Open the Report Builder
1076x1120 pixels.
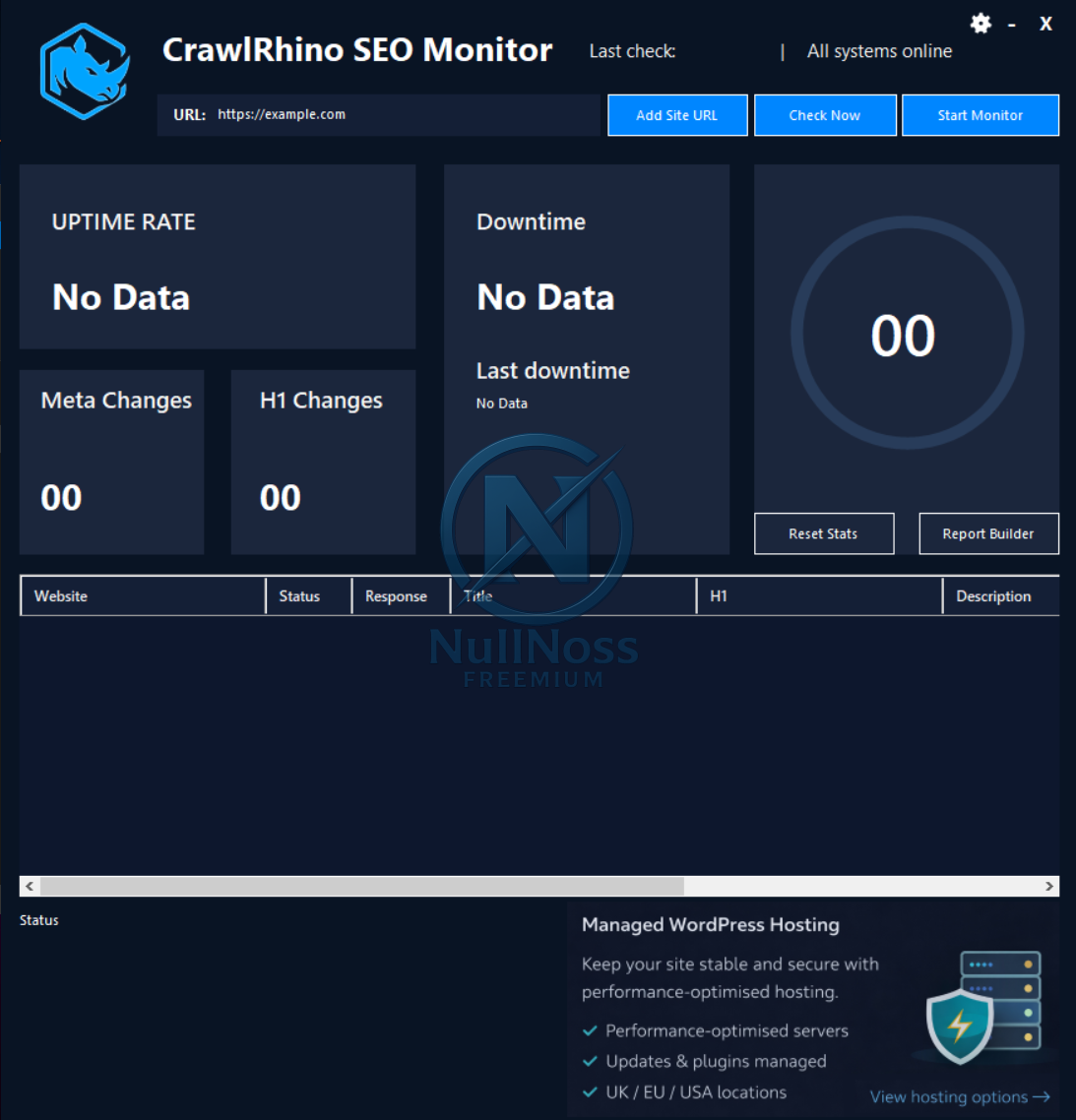pos(988,533)
